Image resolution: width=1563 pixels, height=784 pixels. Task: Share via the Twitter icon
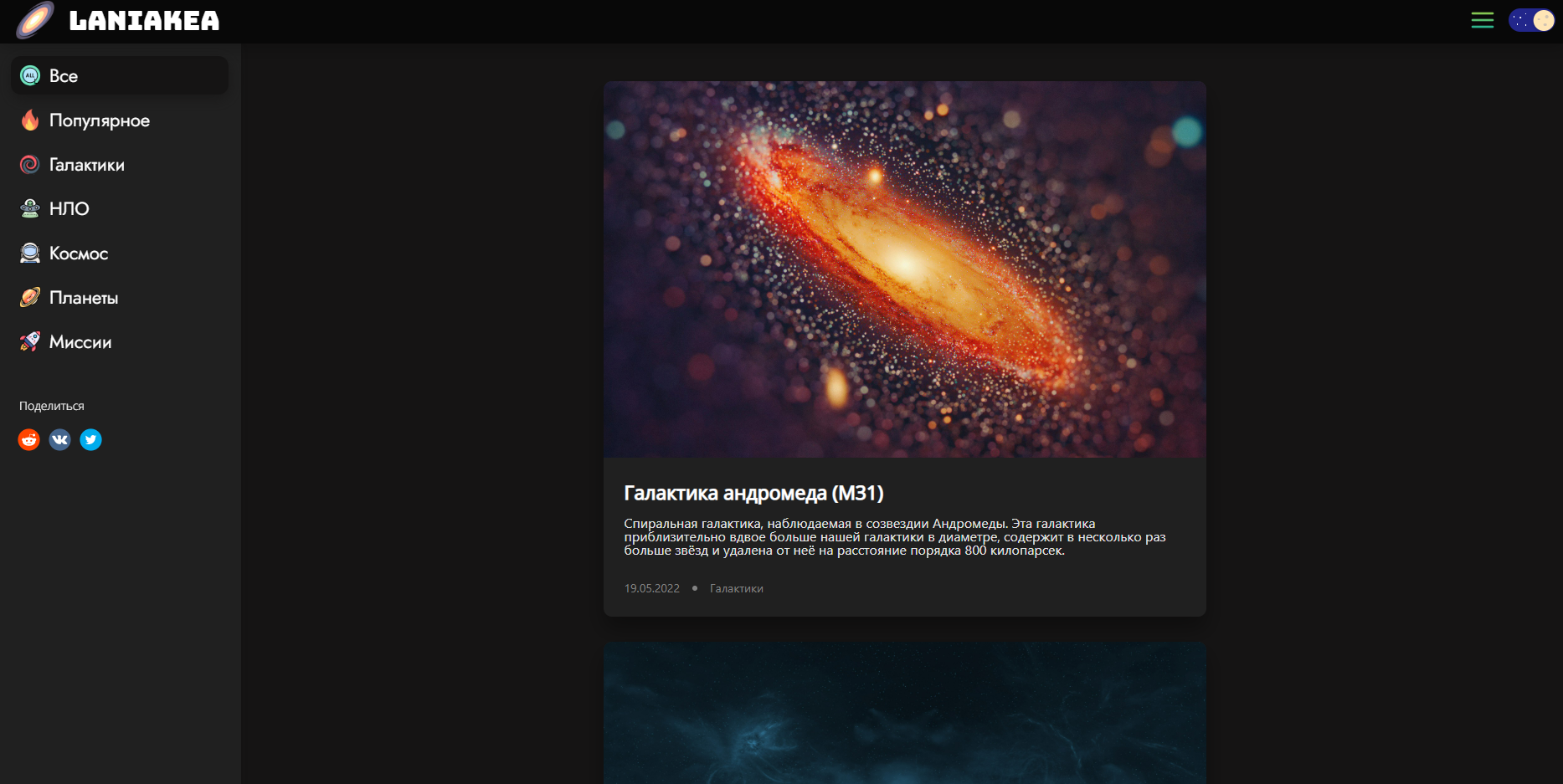coord(91,439)
